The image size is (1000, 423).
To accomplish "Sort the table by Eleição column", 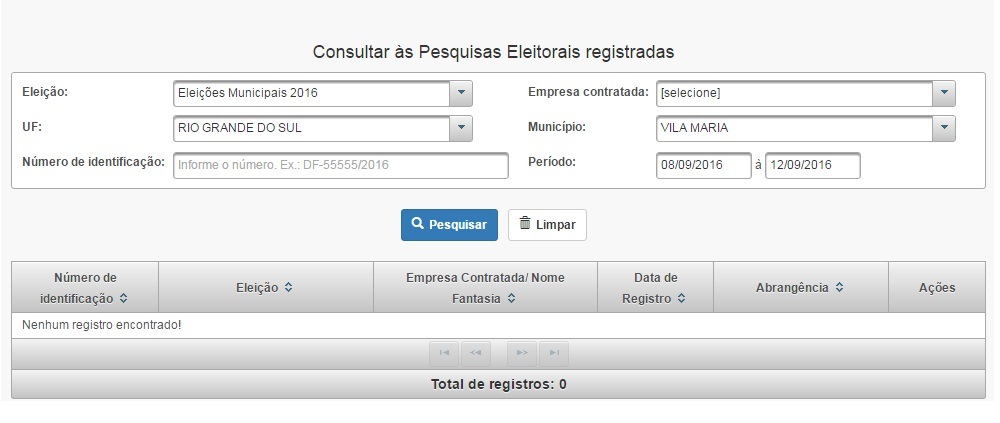I will coord(288,288).
